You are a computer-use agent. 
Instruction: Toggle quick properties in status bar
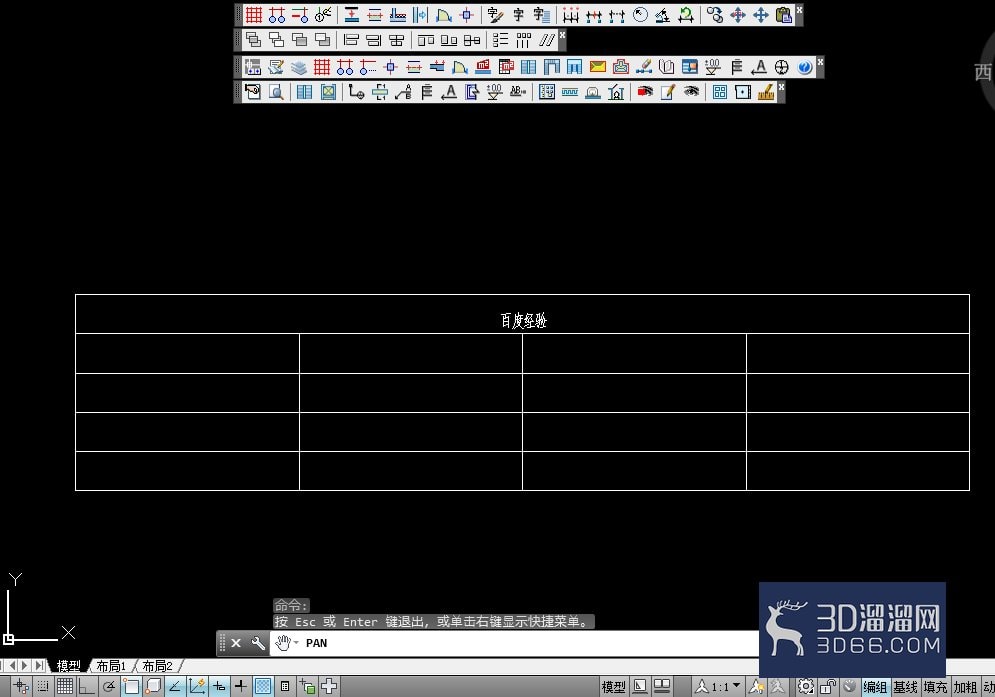(x=285, y=686)
